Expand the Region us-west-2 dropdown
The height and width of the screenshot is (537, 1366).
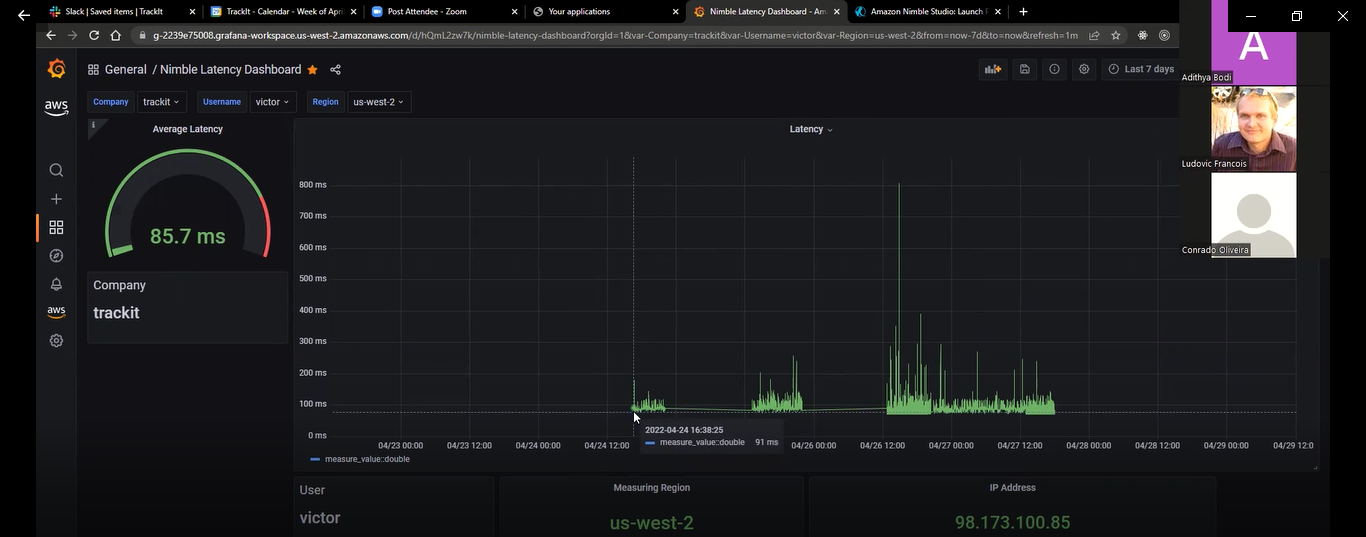click(x=379, y=102)
